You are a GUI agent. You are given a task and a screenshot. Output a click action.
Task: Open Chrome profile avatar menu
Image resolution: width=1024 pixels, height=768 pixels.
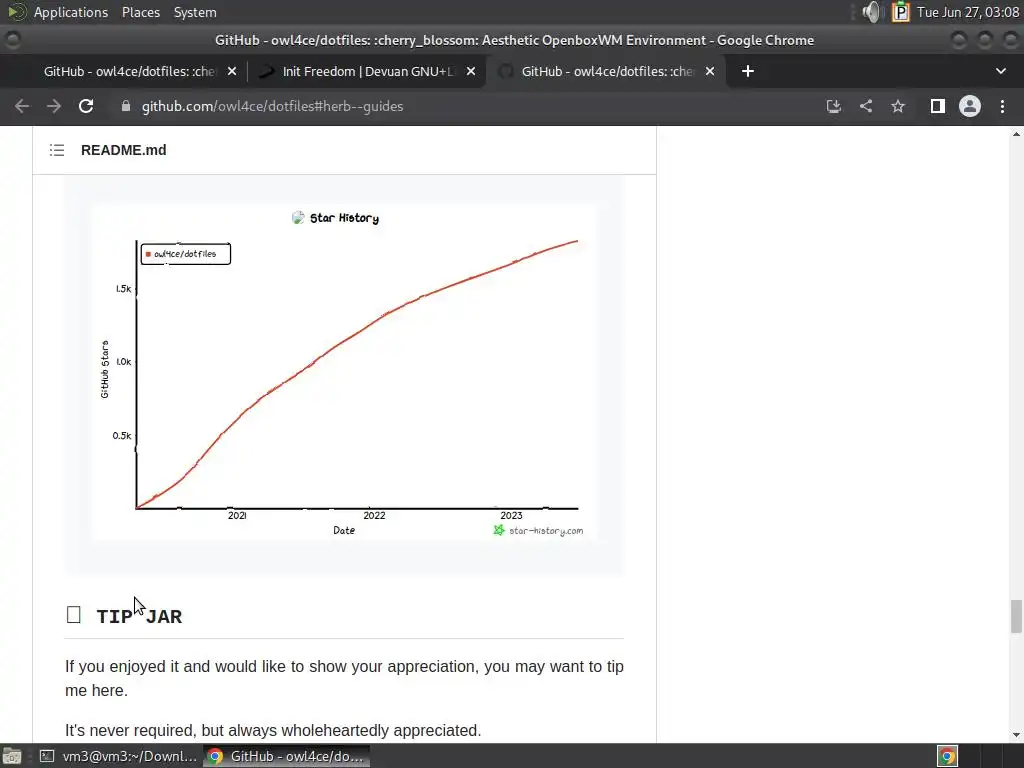click(x=970, y=106)
